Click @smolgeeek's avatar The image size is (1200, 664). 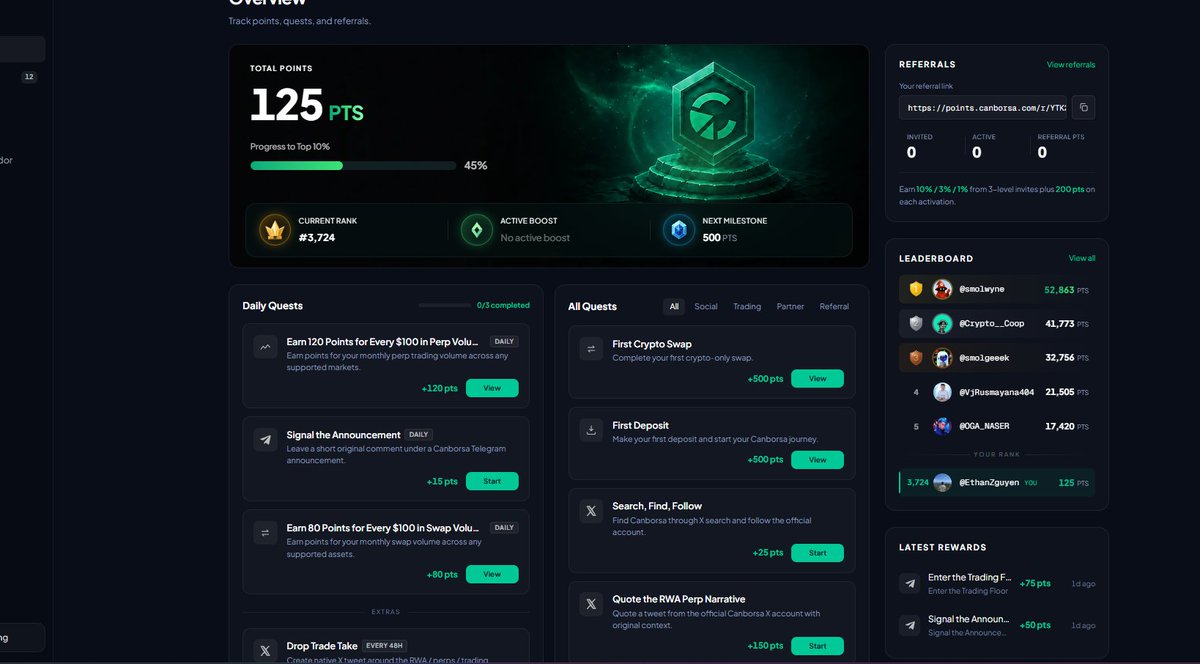point(942,357)
